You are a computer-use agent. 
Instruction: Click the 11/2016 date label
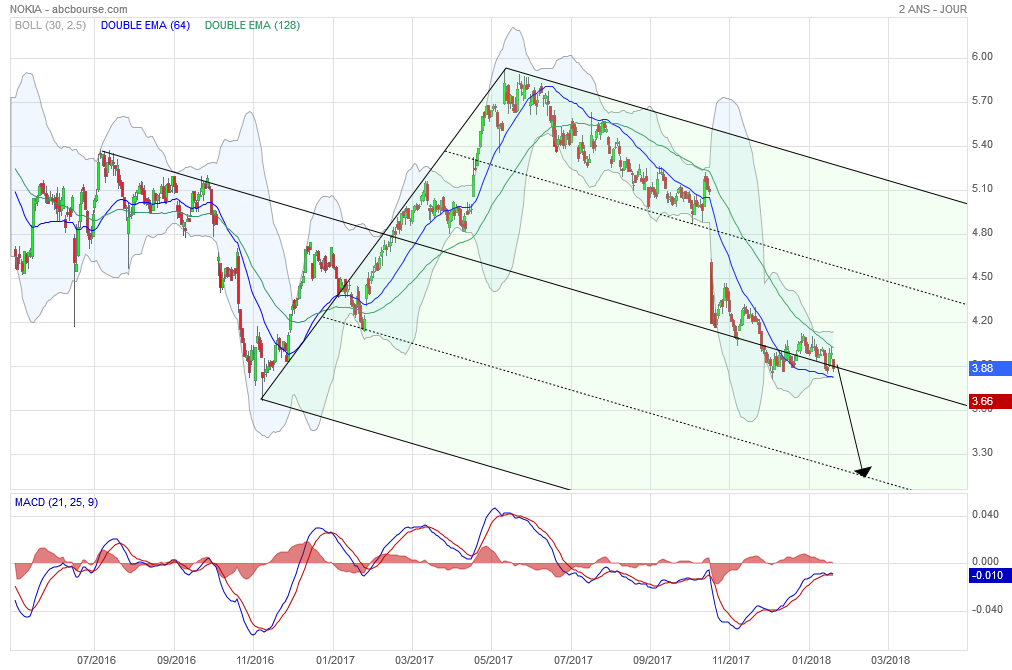point(254,660)
